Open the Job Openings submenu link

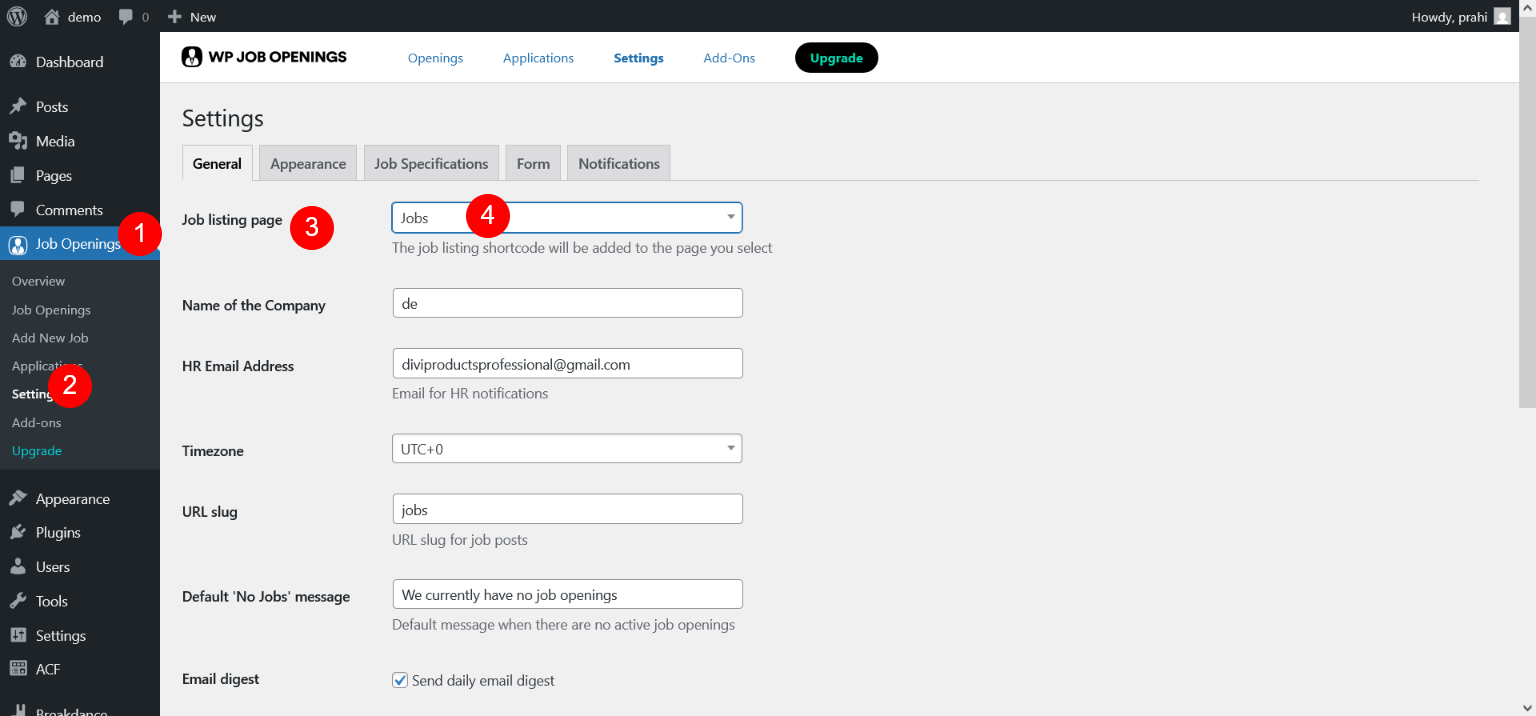51,310
